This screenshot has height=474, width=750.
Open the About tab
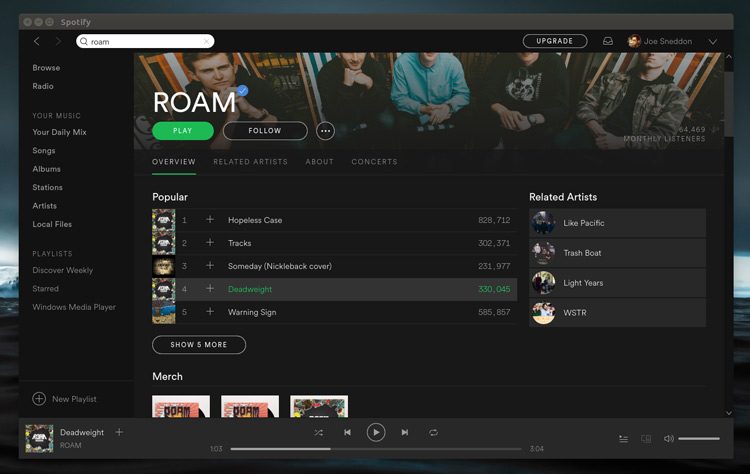pyautogui.click(x=320, y=162)
